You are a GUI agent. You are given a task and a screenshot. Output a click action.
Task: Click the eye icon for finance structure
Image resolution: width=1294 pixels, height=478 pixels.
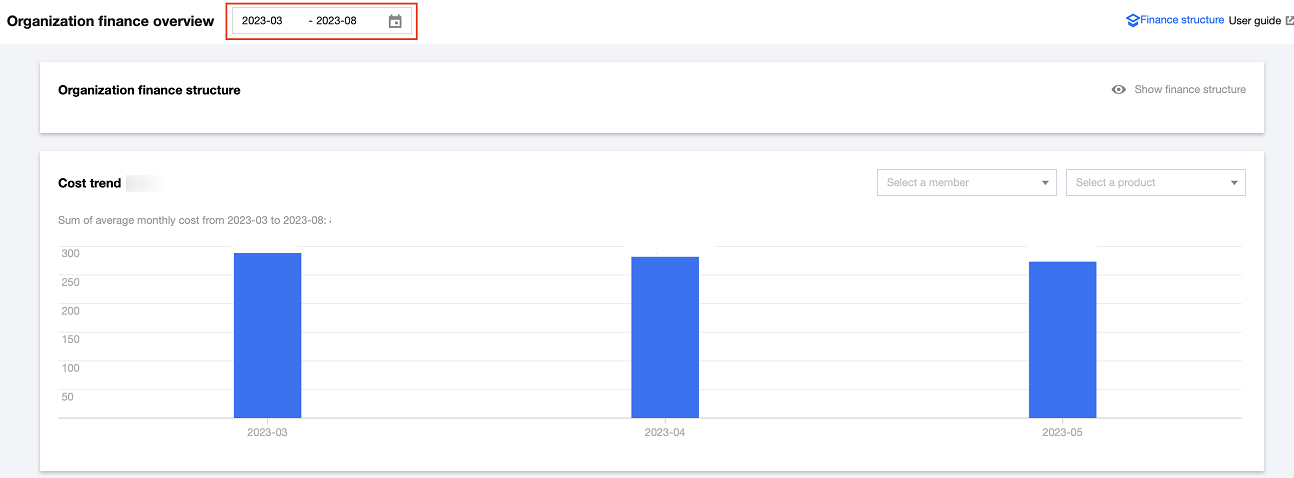tap(1119, 90)
